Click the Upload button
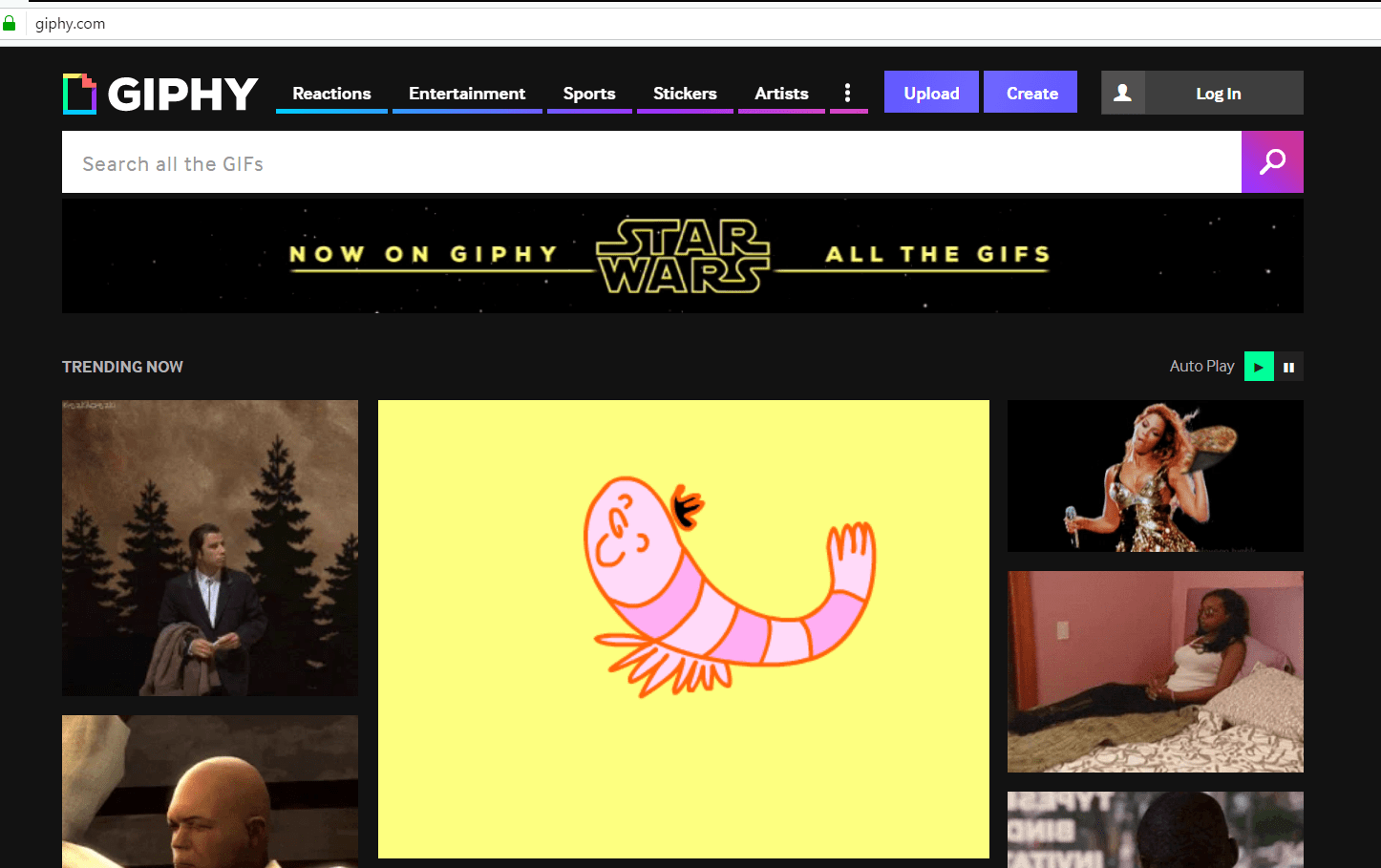The image size is (1381, 868). pyautogui.click(x=931, y=93)
